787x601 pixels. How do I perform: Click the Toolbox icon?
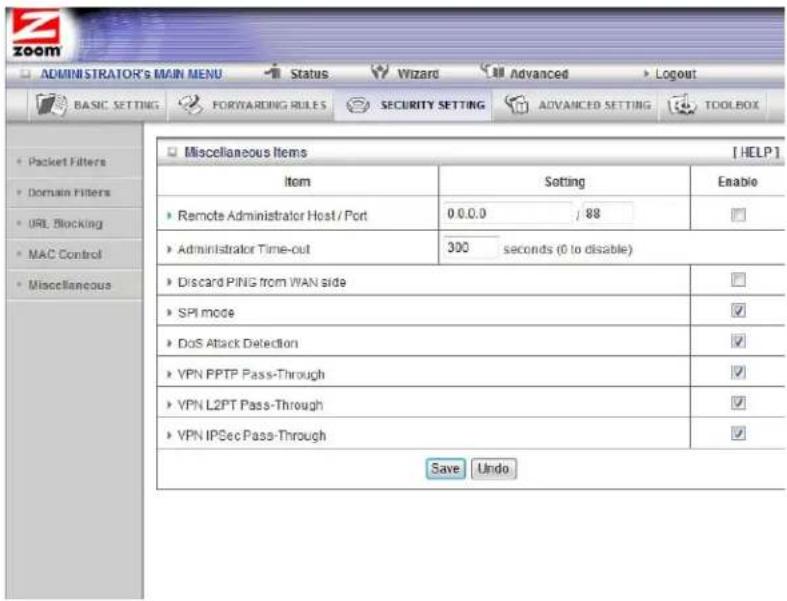[x=681, y=105]
